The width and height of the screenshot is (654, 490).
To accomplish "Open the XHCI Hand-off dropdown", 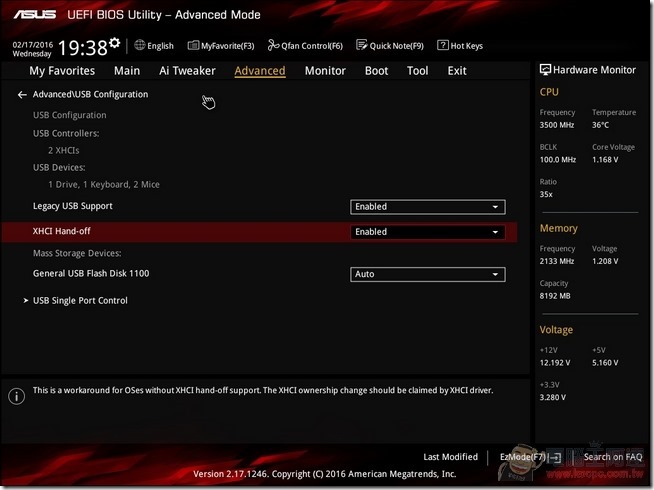I will pyautogui.click(x=428, y=232).
